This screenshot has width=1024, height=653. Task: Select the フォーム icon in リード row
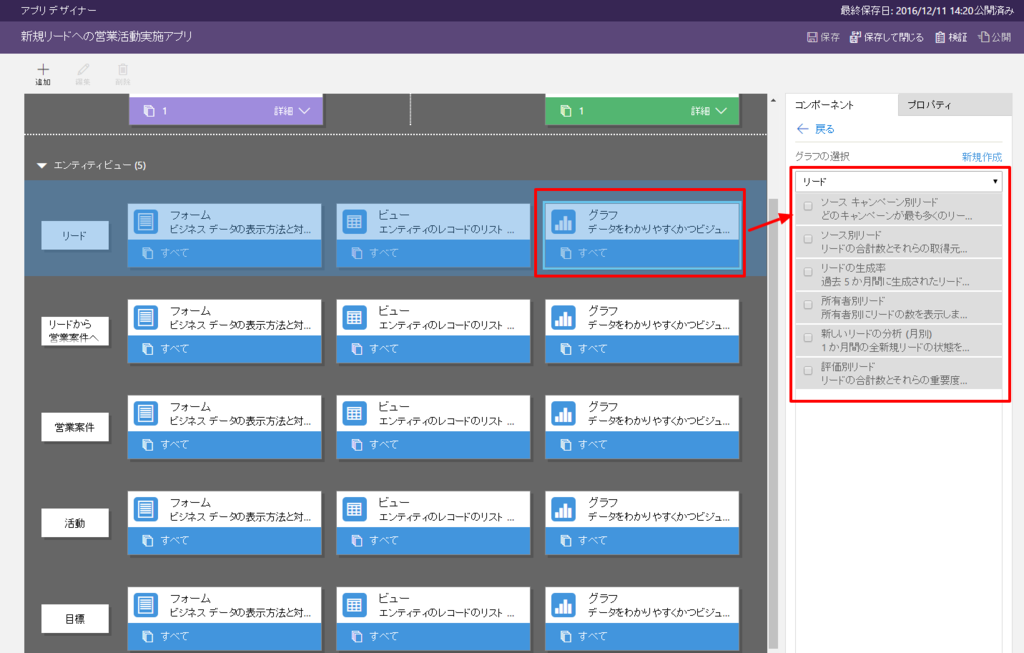[146, 221]
